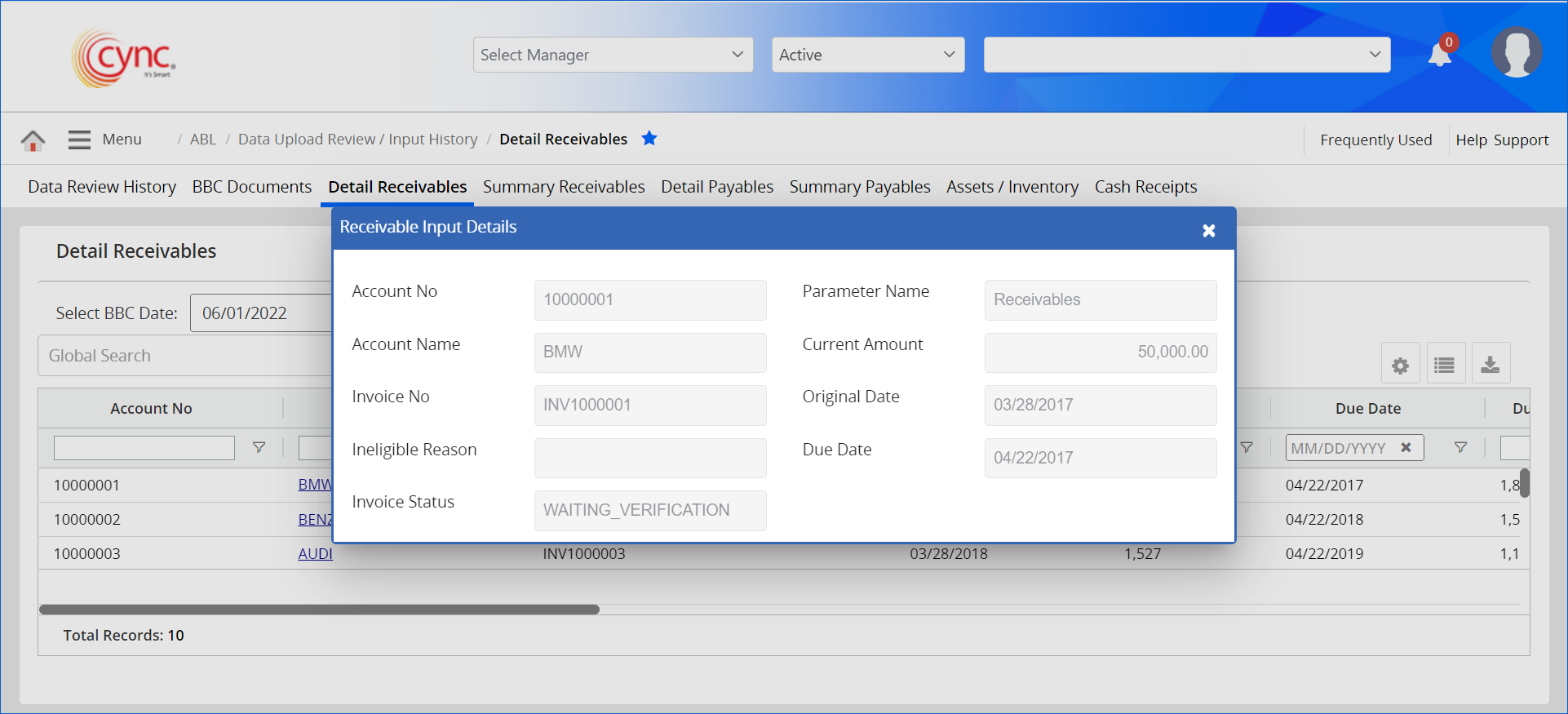Expand the empty client dropdown
Screen dimensions: 1568x714
1186,55
